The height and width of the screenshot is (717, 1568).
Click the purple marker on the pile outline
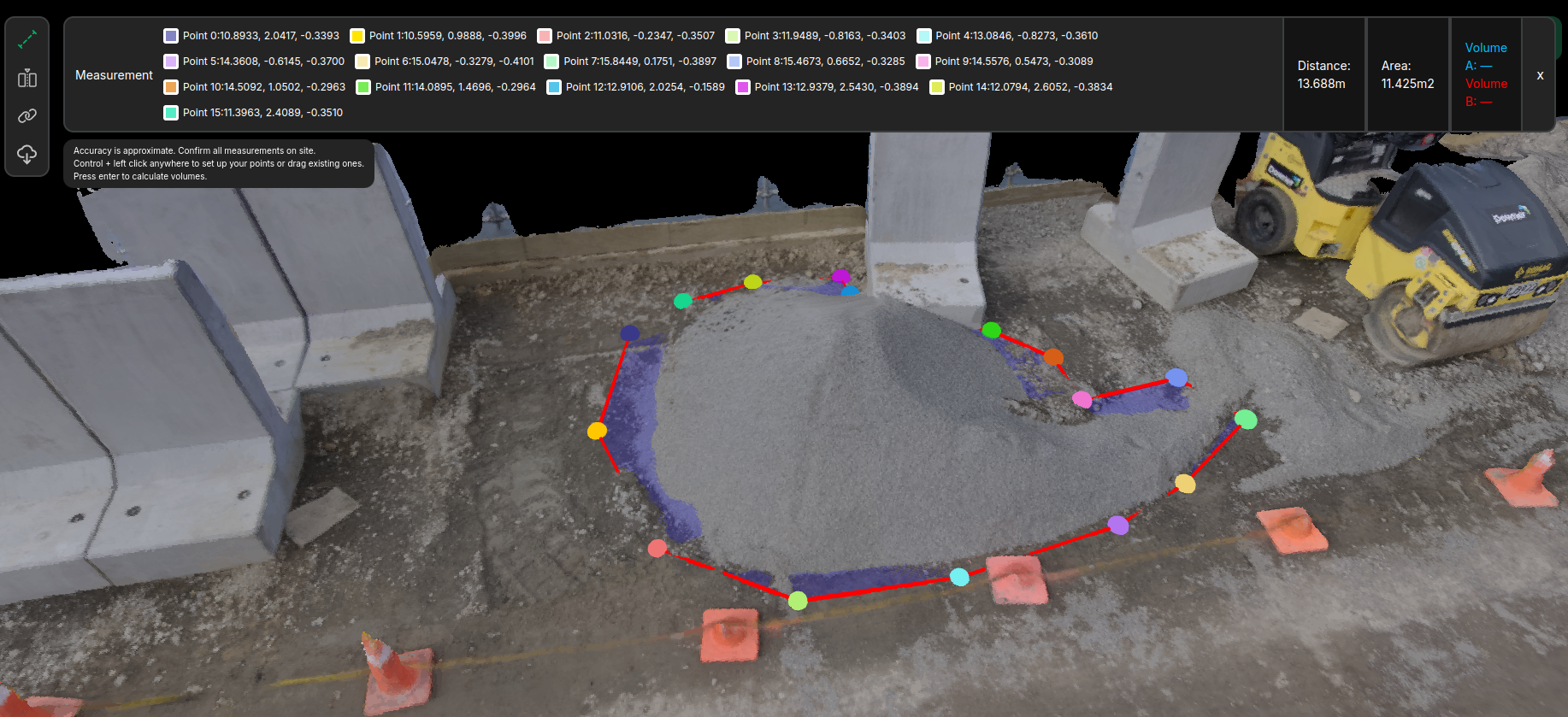(1117, 525)
